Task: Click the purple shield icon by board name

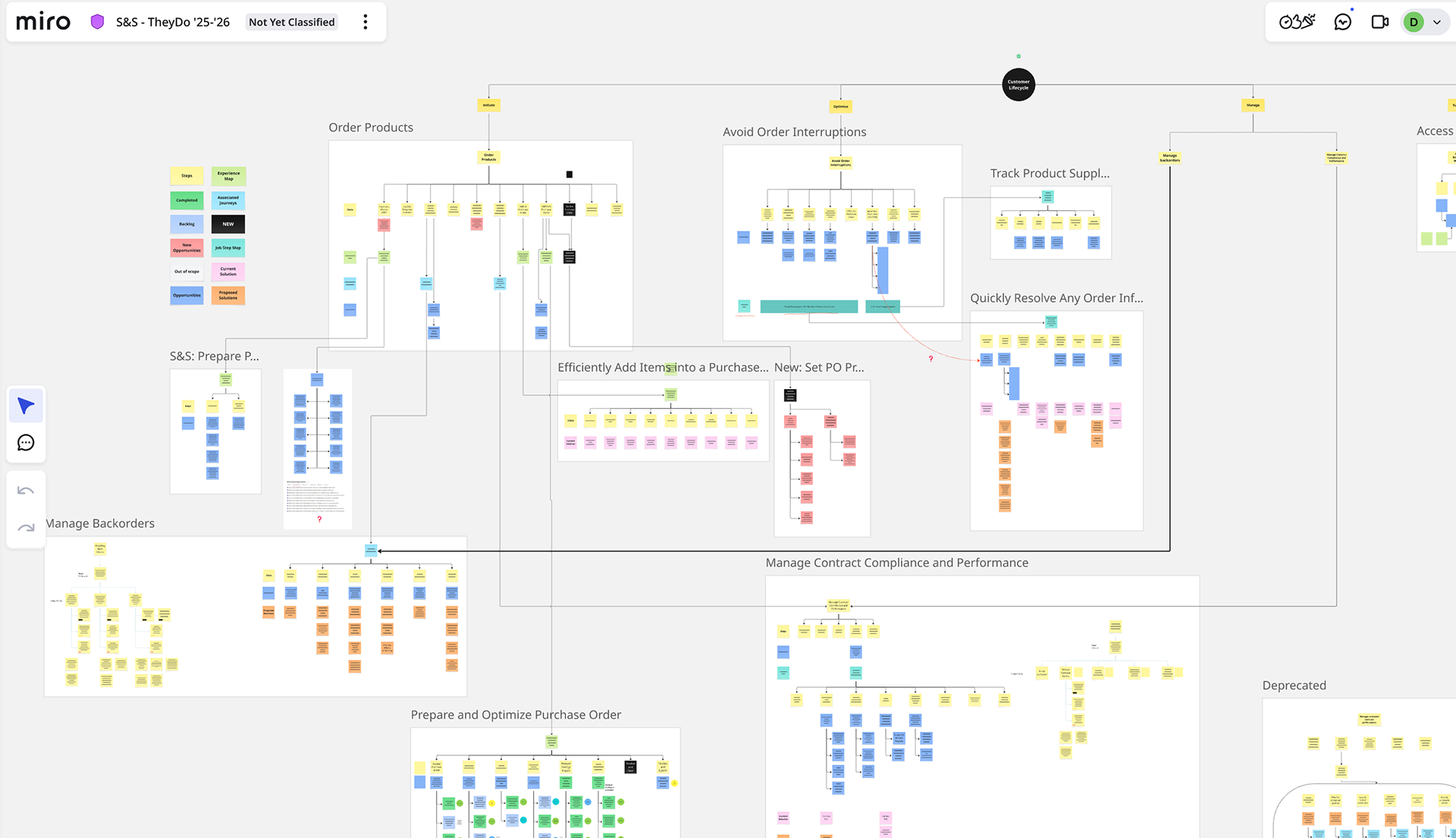Action: (x=97, y=22)
